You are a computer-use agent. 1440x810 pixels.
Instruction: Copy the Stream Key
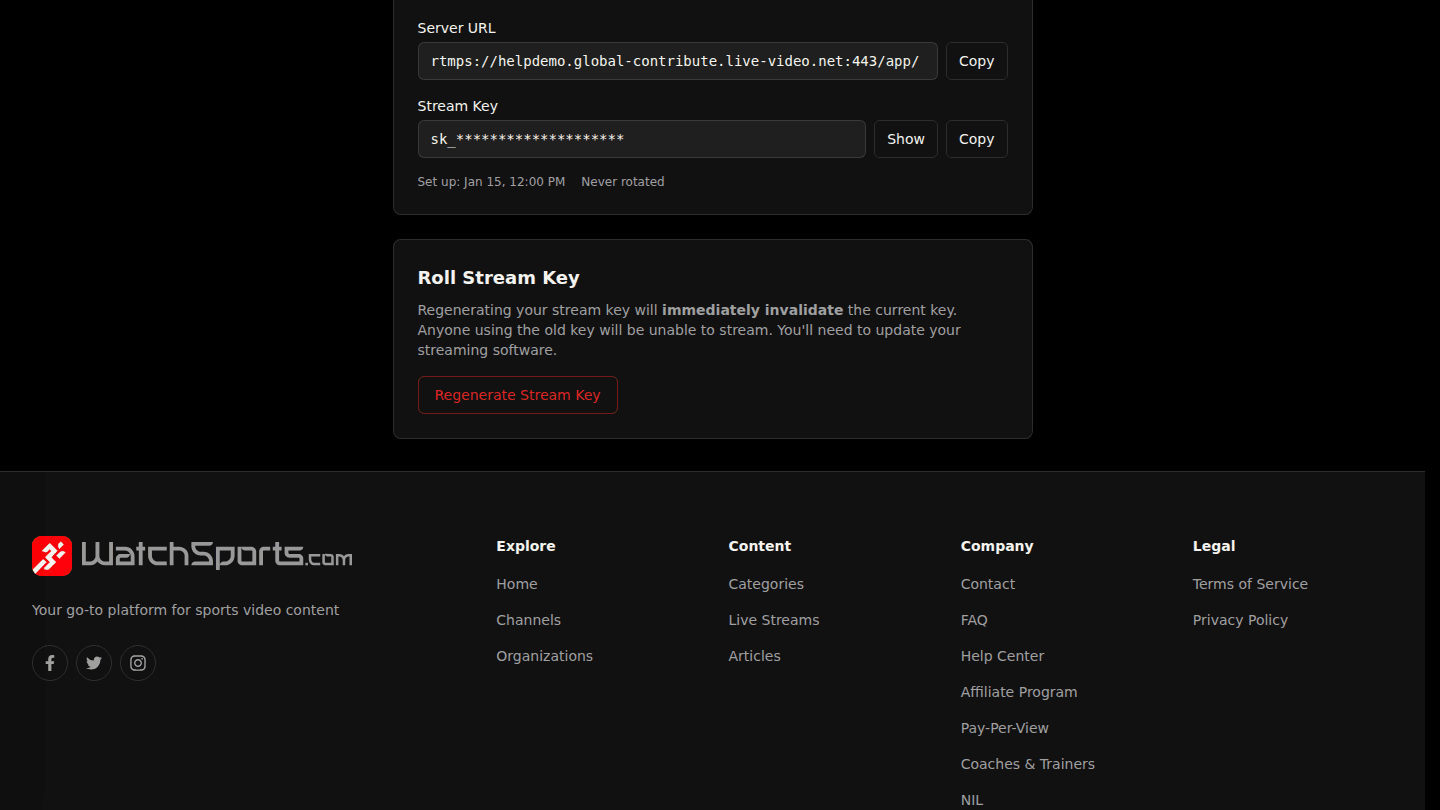click(976, 139)
